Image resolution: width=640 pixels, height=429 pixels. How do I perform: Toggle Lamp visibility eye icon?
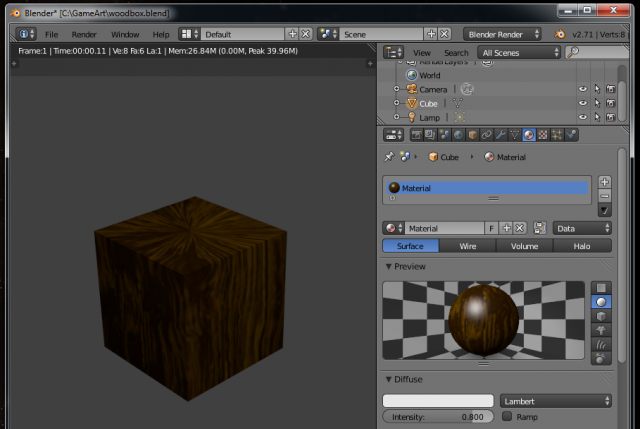(582, 117)
